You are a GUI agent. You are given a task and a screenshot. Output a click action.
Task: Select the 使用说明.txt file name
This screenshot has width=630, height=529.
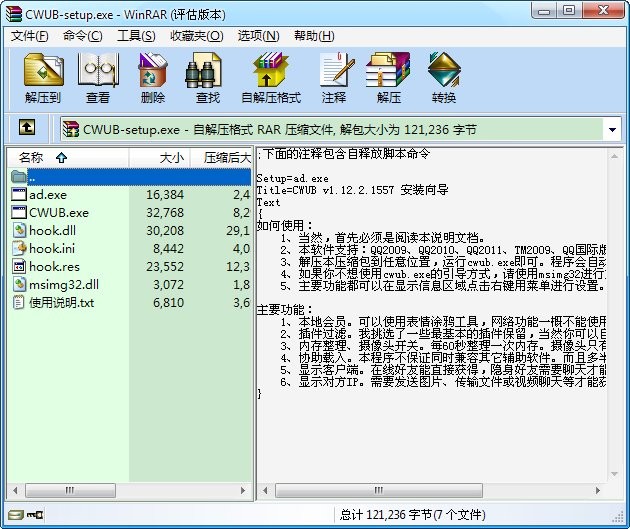coord(61,302)
